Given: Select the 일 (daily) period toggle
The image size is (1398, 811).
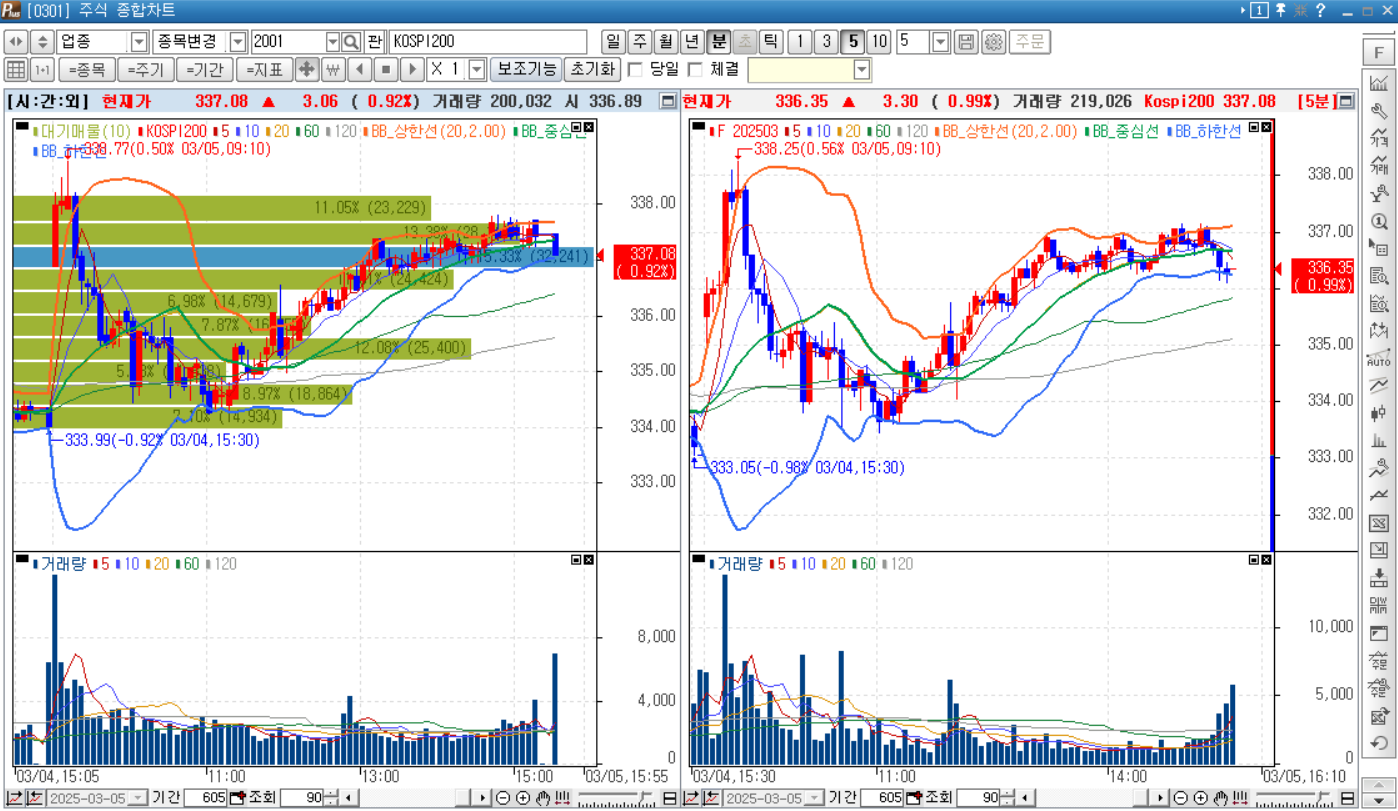Looking at the screenshot, I should 613,42.
